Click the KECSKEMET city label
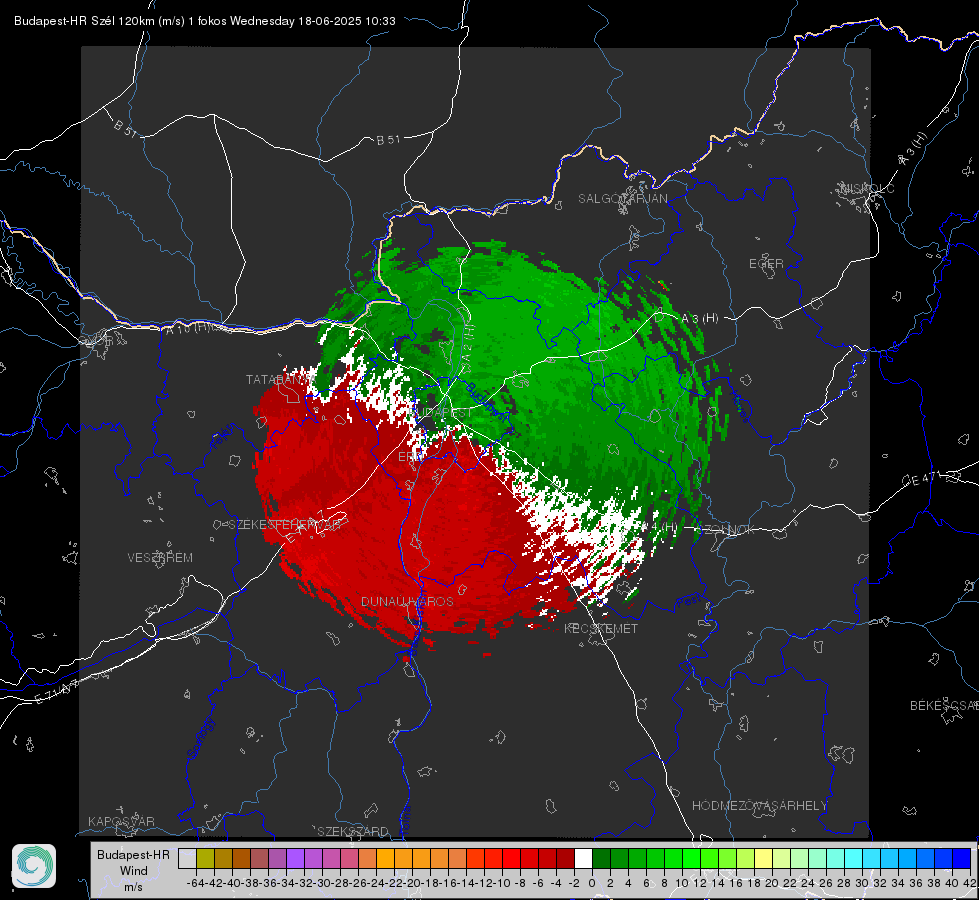 pyautogui.click(x=601, y=628)
